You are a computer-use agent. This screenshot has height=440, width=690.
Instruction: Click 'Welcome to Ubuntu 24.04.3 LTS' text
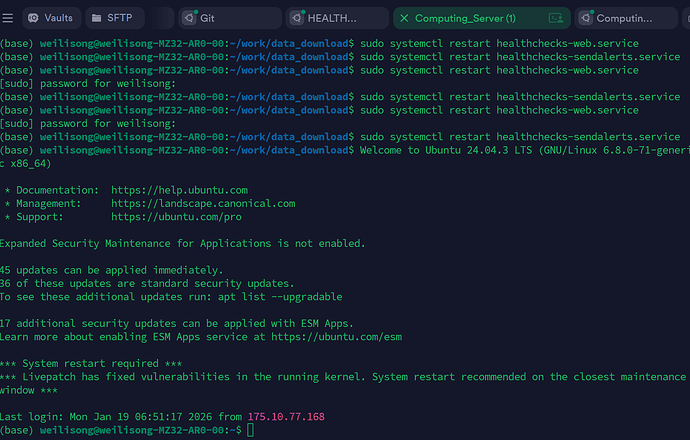coord(446,150)
